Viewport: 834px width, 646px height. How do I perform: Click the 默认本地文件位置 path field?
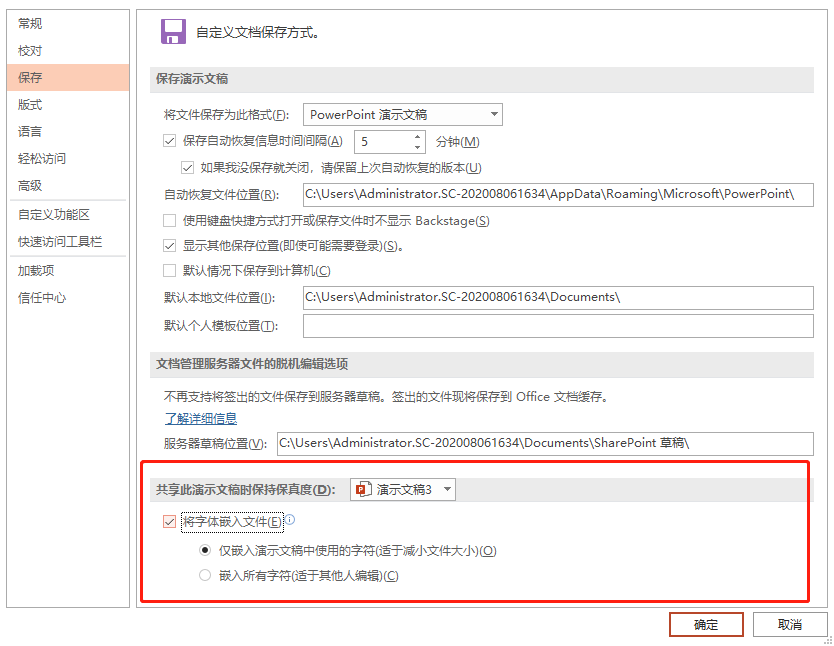[558, 298]
